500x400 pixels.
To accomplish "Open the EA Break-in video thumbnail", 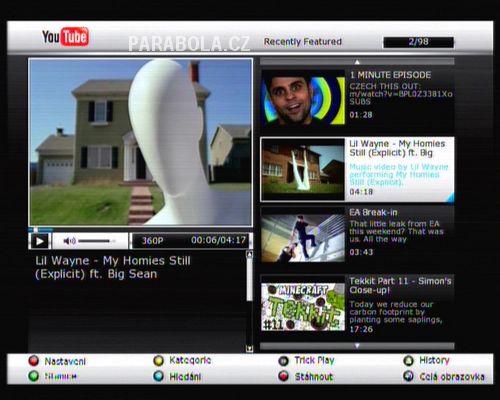I will [x=303, y=238].
